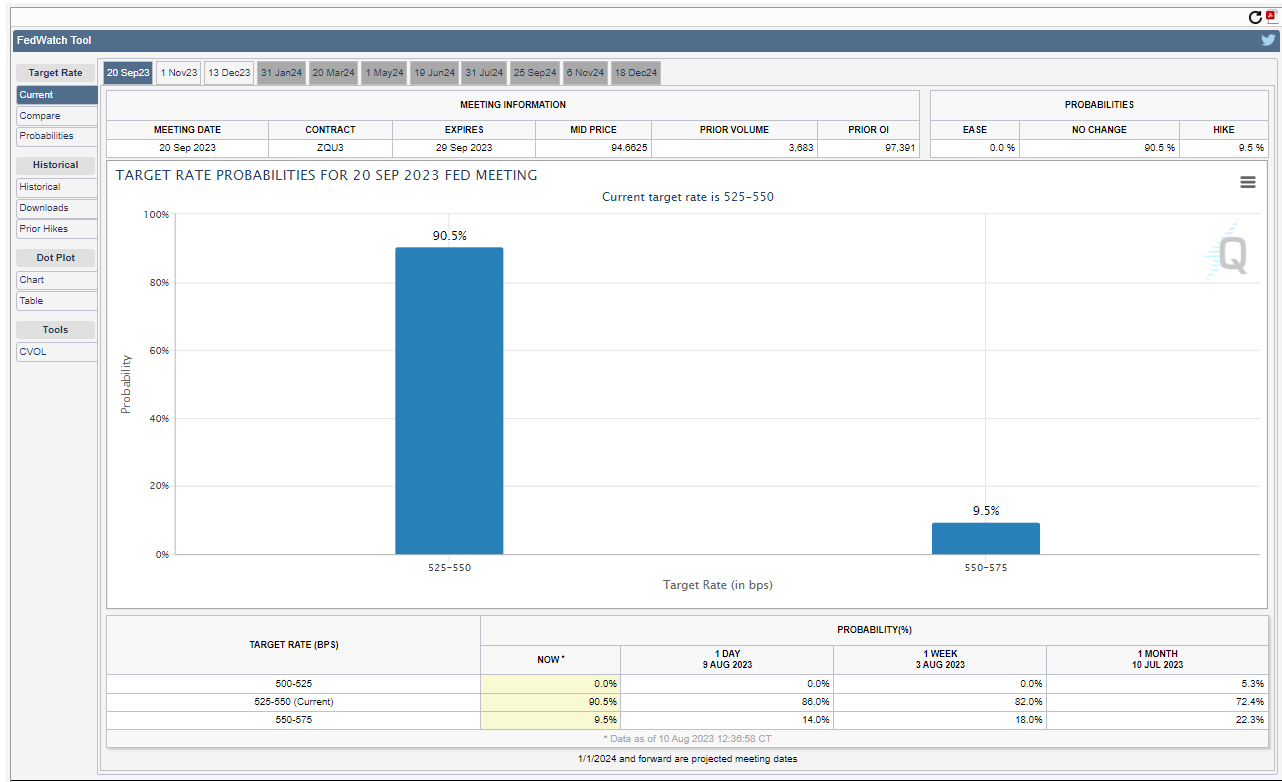Image resolution: width=1282 pixels, height=782 pixels.
Task: Open Probabilities in the sidebar
Action: pyautogui.click(x=57, y=136)
